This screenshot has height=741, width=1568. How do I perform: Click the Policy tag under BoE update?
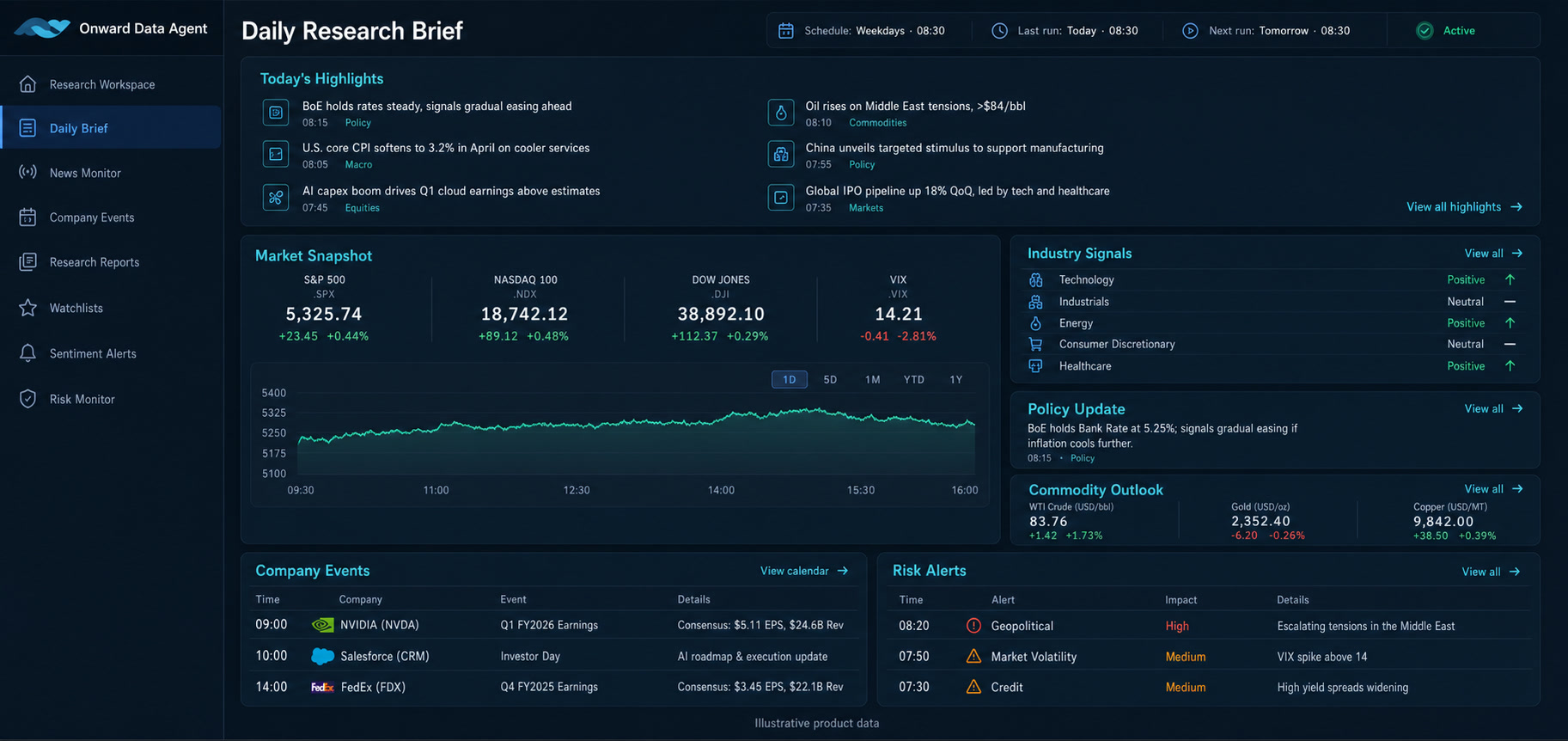coord(1083,458)
